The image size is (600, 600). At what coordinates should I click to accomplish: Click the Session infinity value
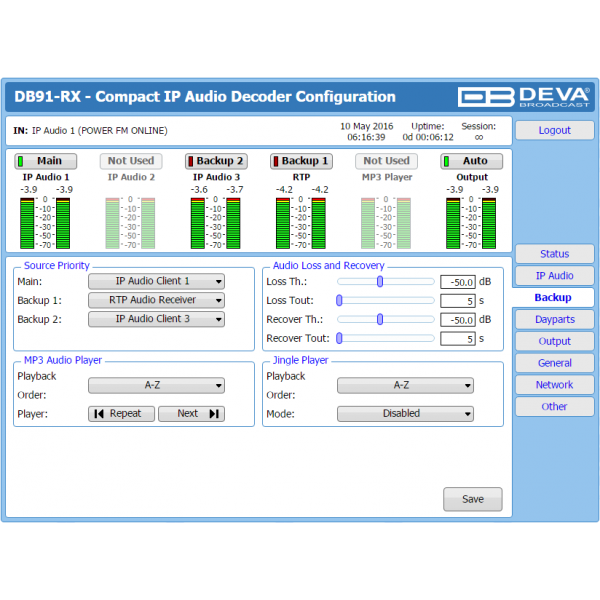click(x=479, y=137)
